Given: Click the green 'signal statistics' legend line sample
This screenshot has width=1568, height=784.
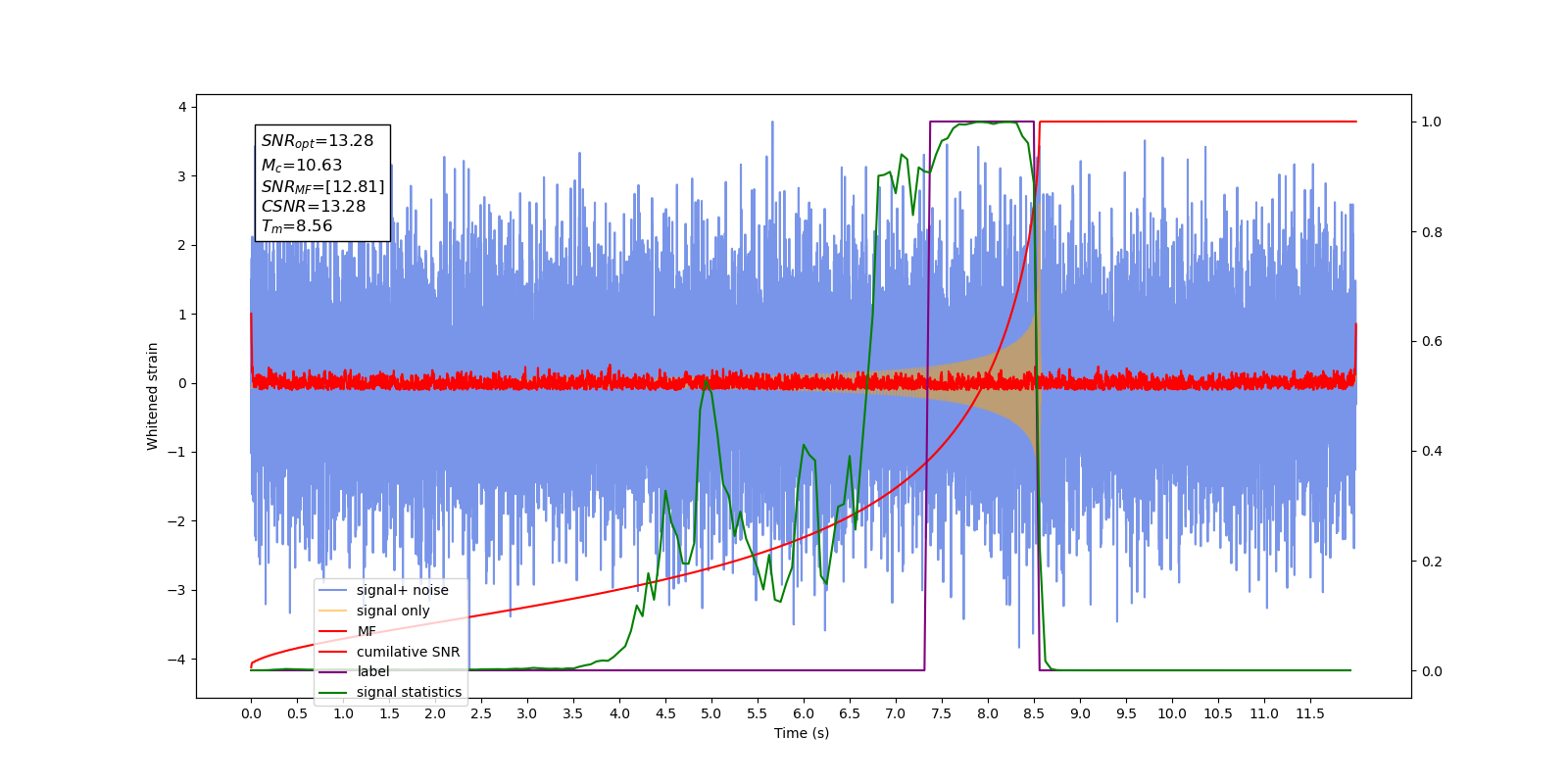Looking at the screenshot, I should click(x=333, y=692).
